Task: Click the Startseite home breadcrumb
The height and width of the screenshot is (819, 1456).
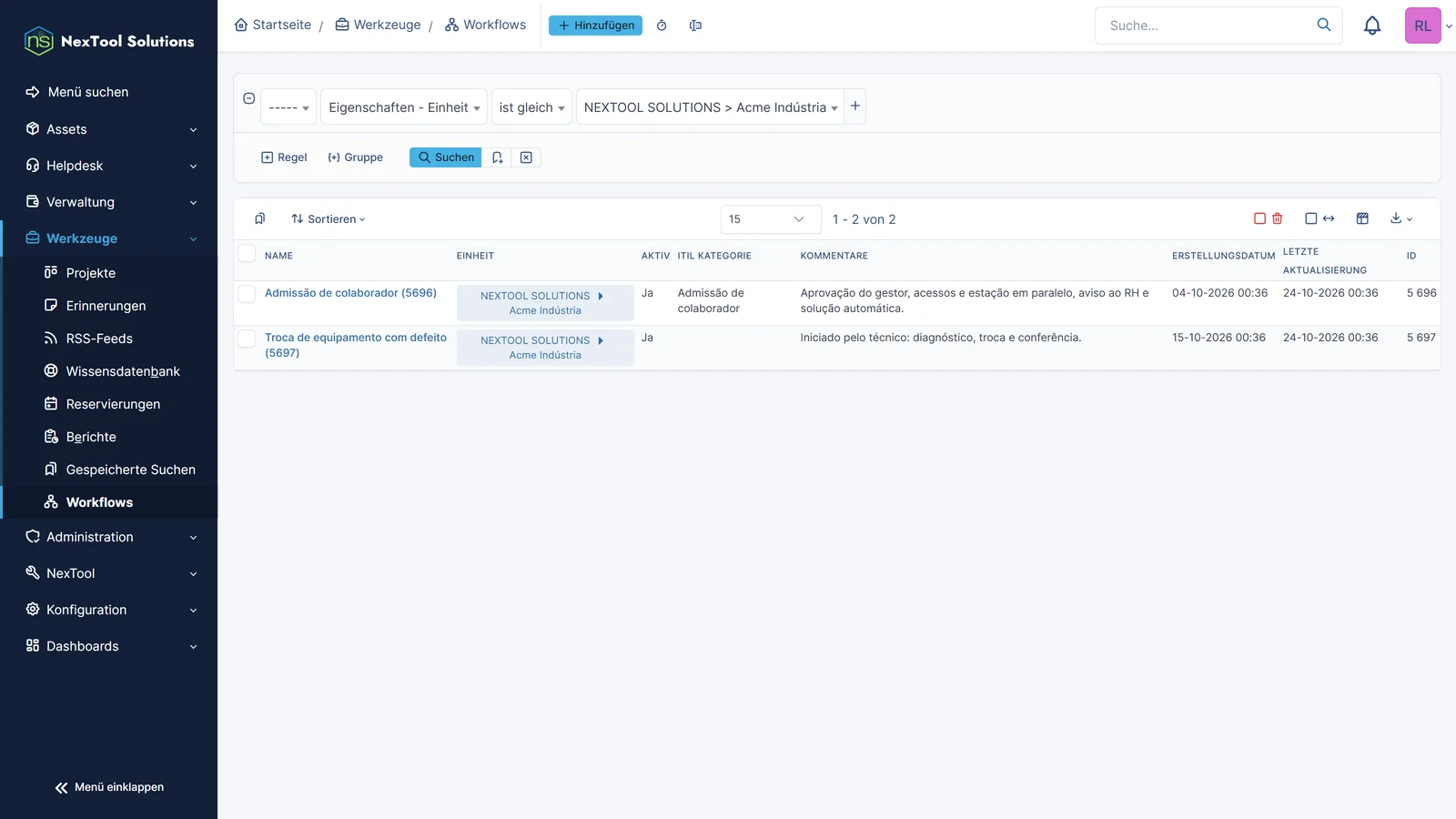Action: tap(273, 25)
